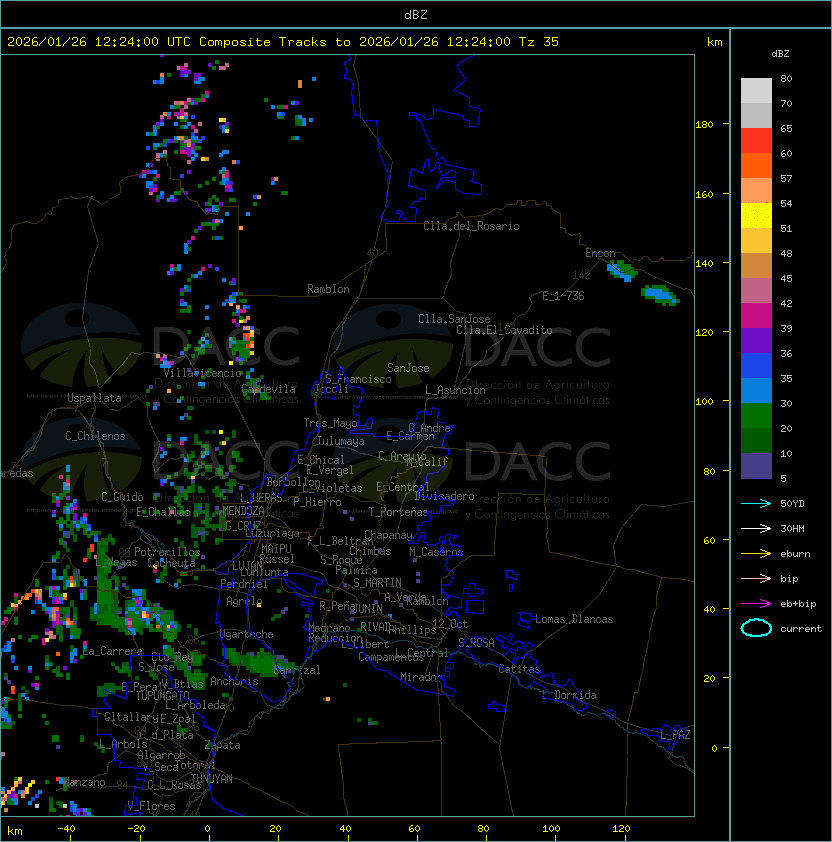Click the blue radar echo beside Encon
The width and height of the screenshot is (832, 842).
(x=621, y=271)
